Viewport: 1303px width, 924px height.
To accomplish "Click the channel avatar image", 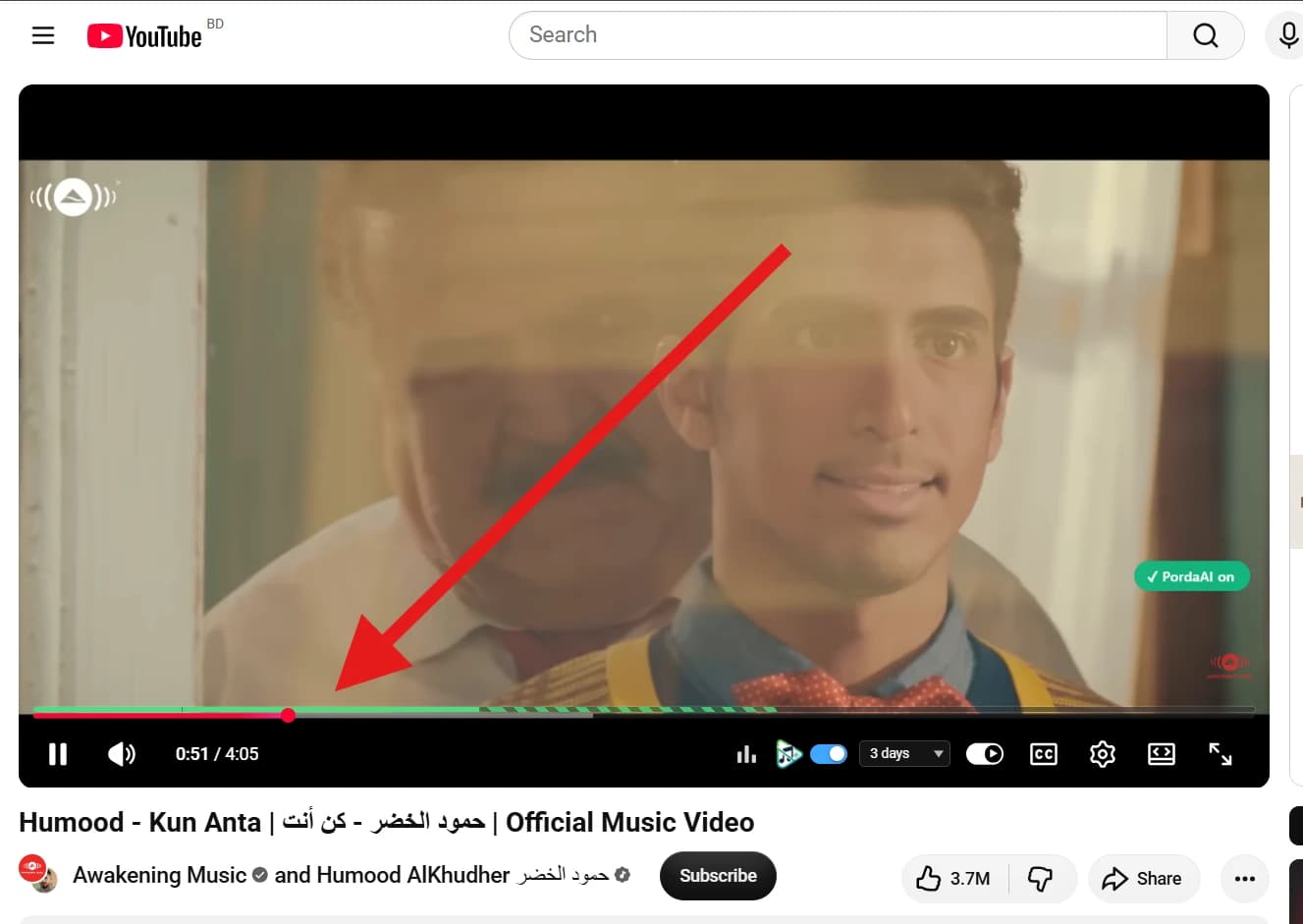I will click(x=37, y=874).
